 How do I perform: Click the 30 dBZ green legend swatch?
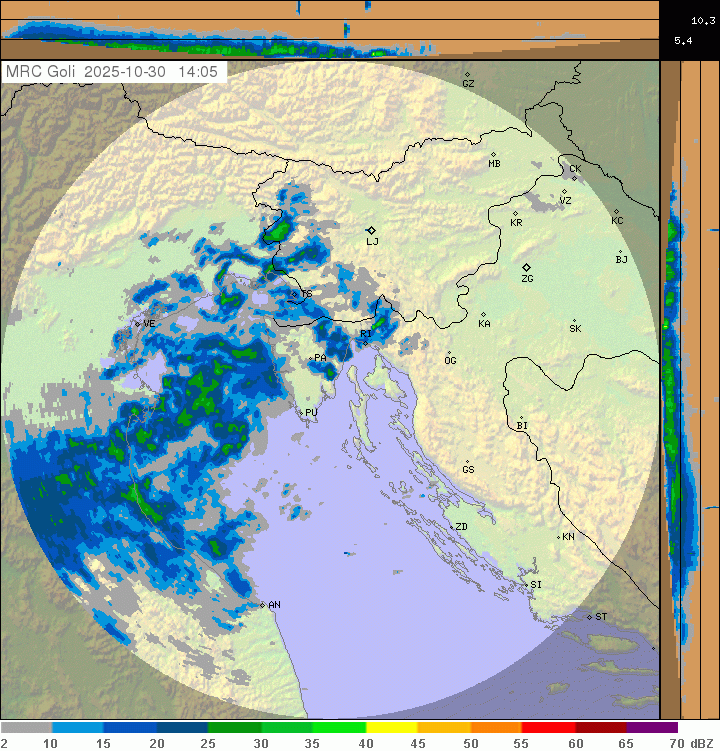click(x=286, y=728)
